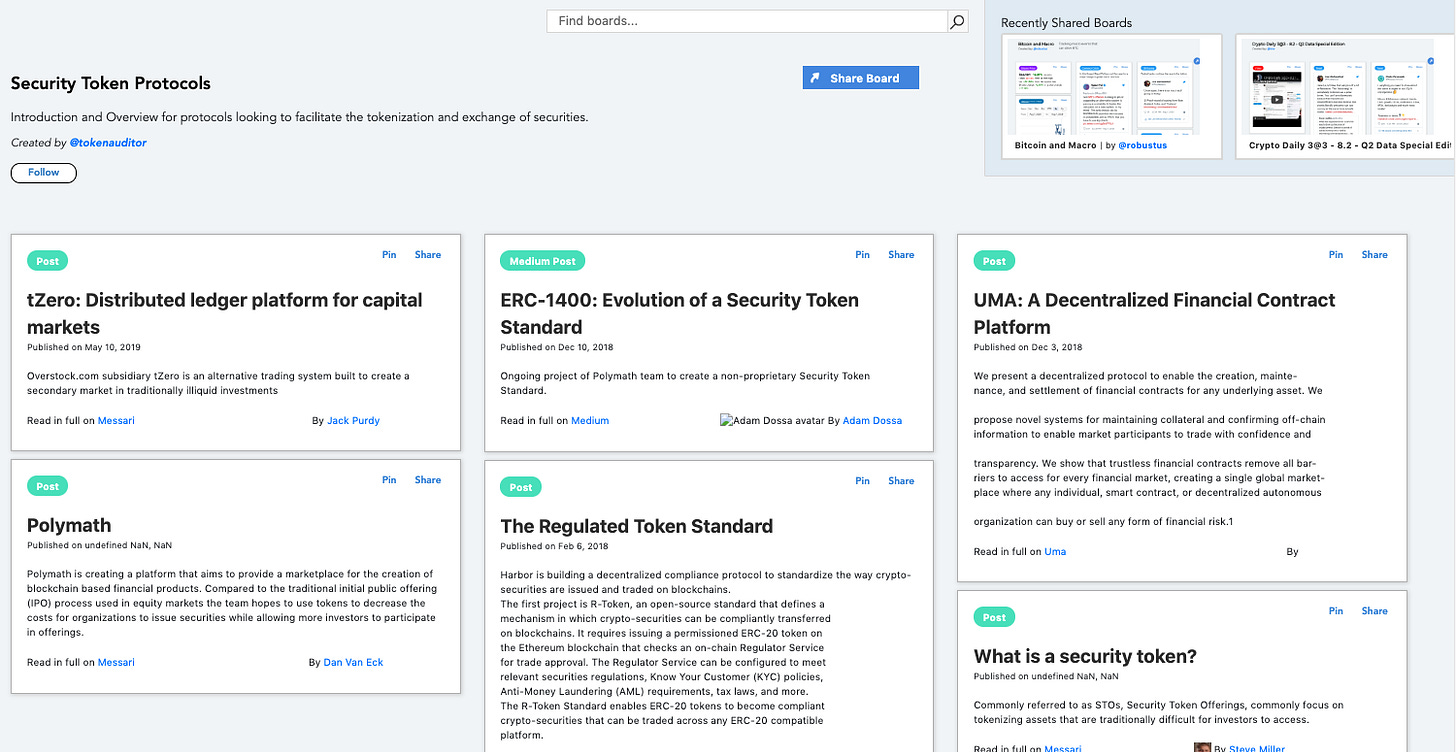Open ERC-1400 Security Token Standard title
The height and width of the screenshot is (752, 1456).
[x=680, y=313]
